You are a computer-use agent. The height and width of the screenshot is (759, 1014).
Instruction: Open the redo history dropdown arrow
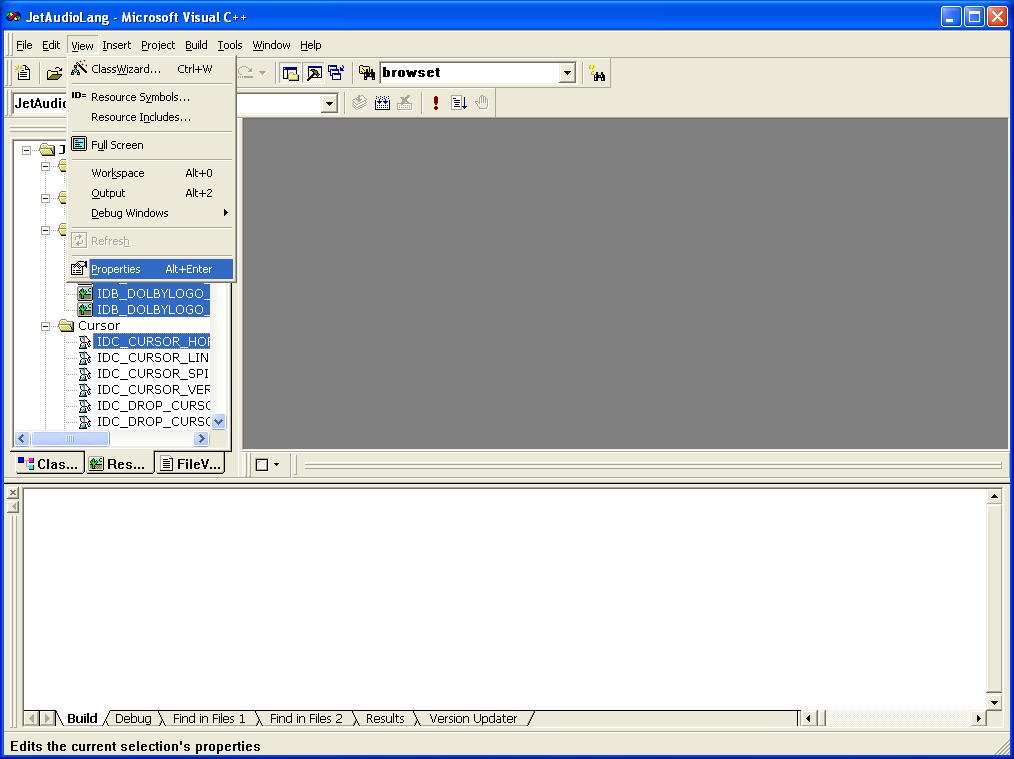click(263, 73)
